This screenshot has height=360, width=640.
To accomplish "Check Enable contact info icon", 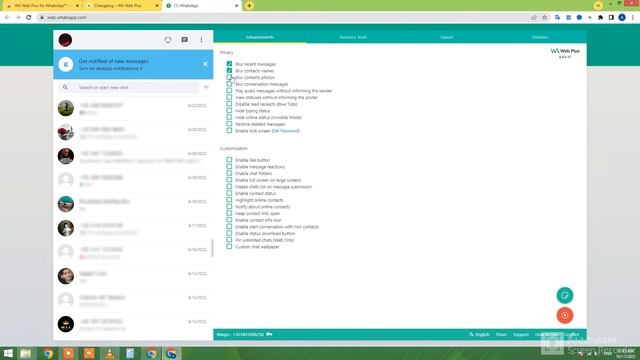I will point(229,220).
